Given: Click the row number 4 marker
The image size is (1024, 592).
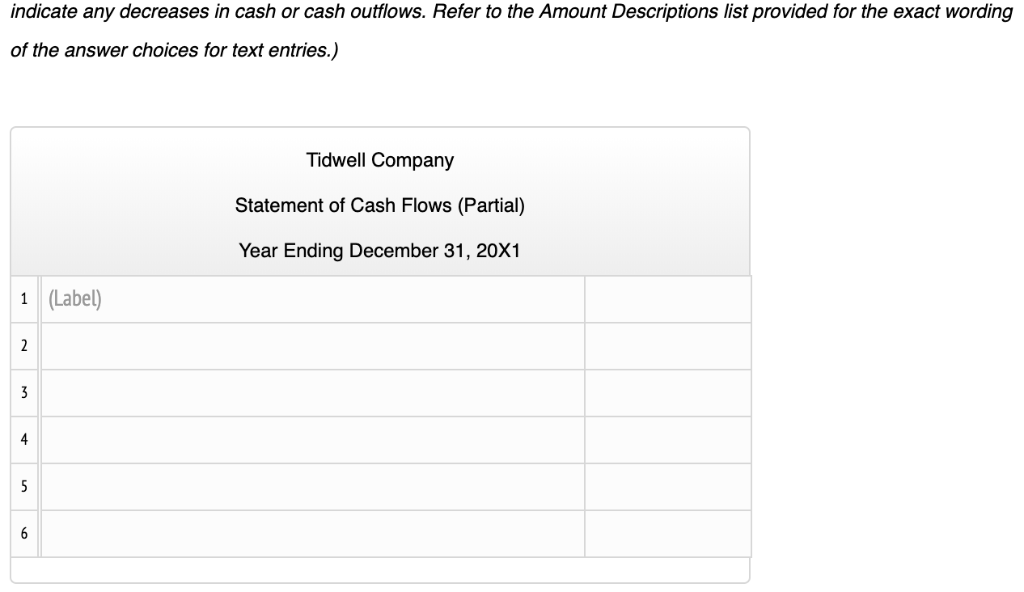Looking at the screenshot, I should pyautogui.click(x=24, y=438).
